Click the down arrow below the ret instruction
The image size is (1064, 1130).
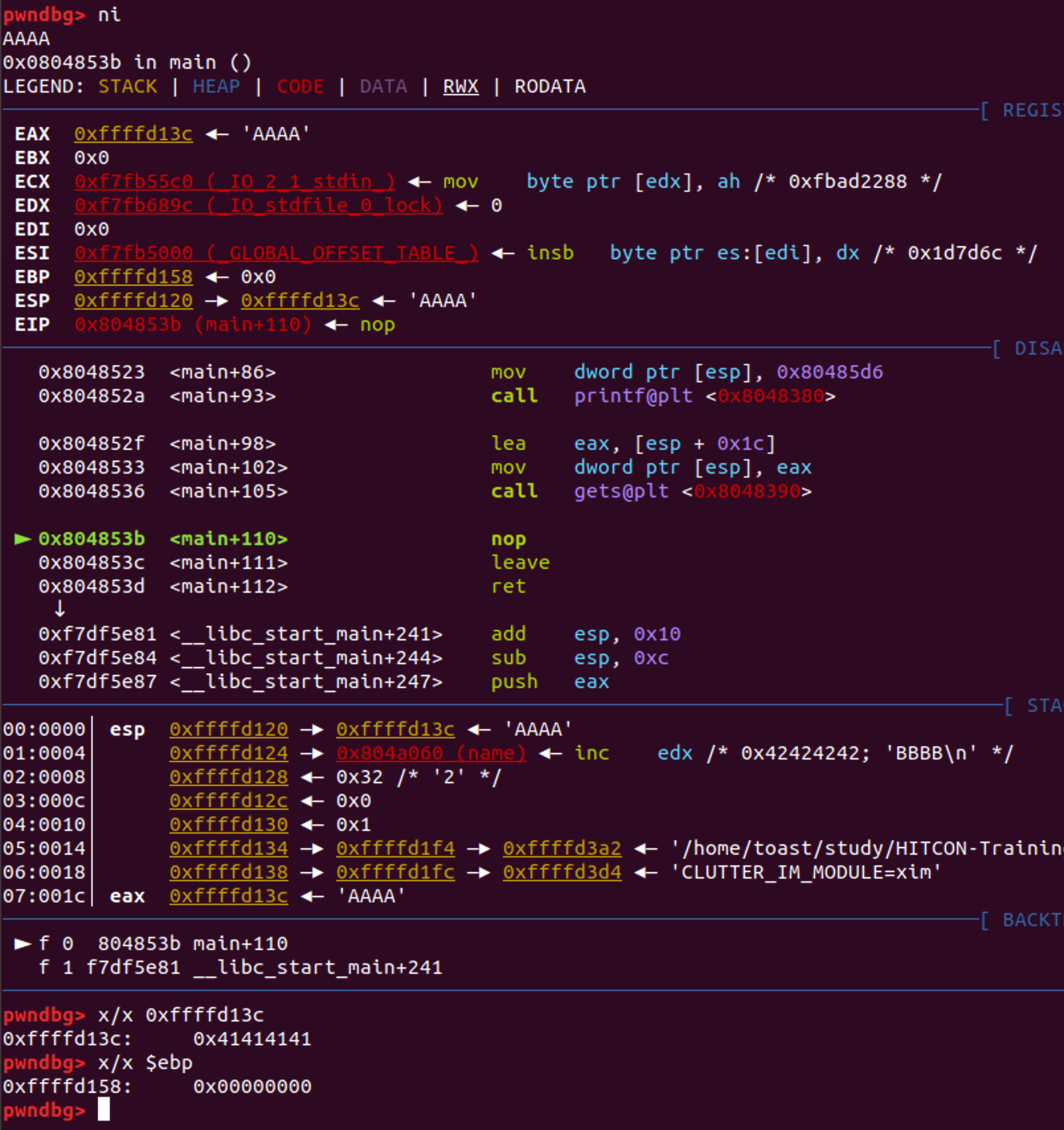[x=60, y=609]
